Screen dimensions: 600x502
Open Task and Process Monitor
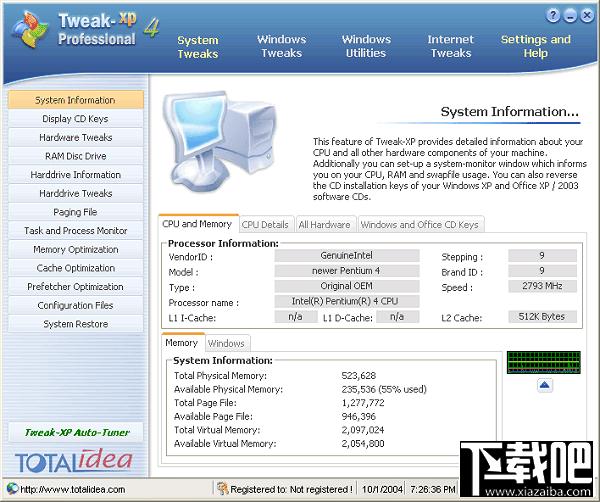(75, 231)
